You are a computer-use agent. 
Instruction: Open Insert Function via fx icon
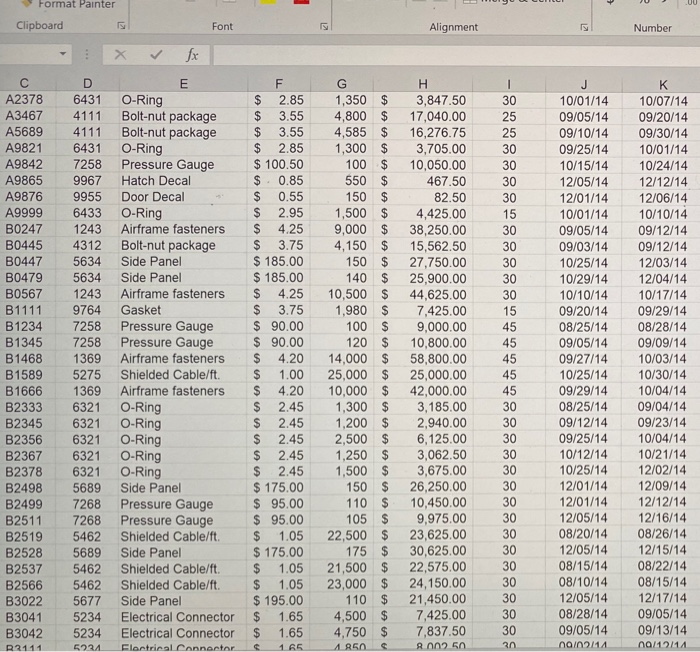[192, 55]
